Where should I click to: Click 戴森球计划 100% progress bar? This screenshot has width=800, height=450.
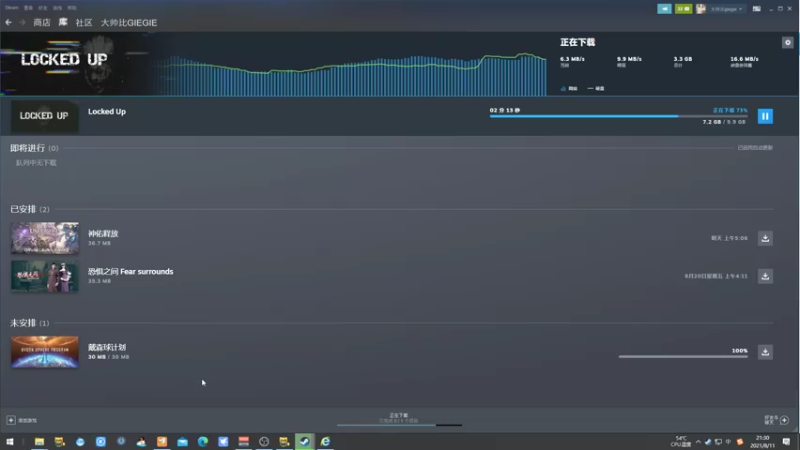point(683,357)
